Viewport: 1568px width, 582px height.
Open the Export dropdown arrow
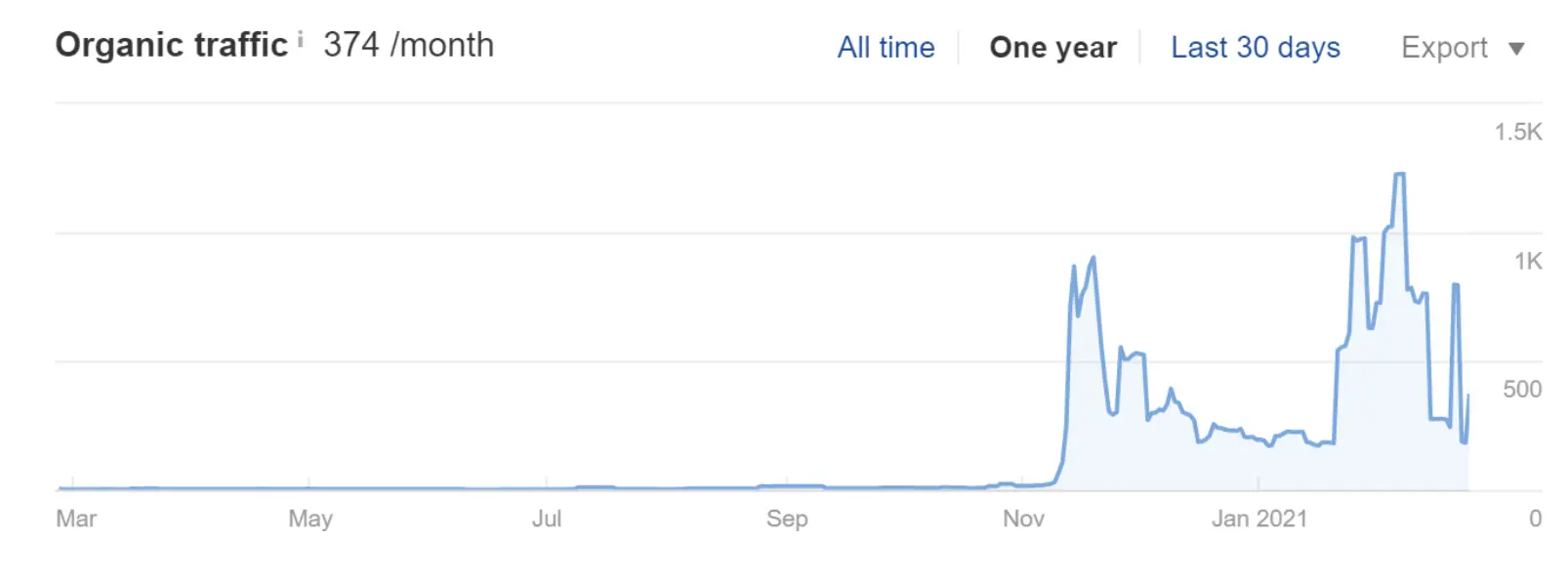tap(1516, 49)
